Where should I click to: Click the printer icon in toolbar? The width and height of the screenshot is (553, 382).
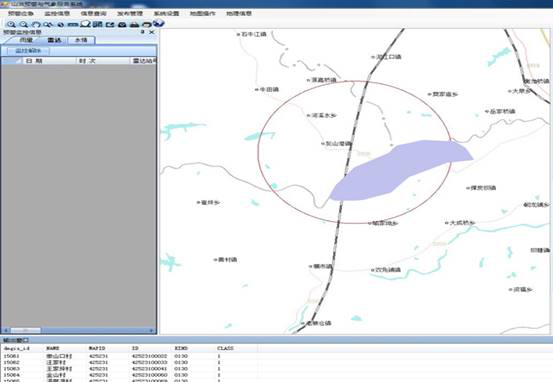click(x=134, y=24)
